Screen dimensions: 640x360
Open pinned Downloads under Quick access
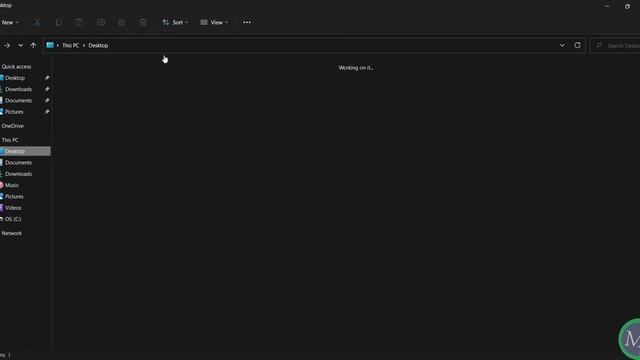point(18,89)
